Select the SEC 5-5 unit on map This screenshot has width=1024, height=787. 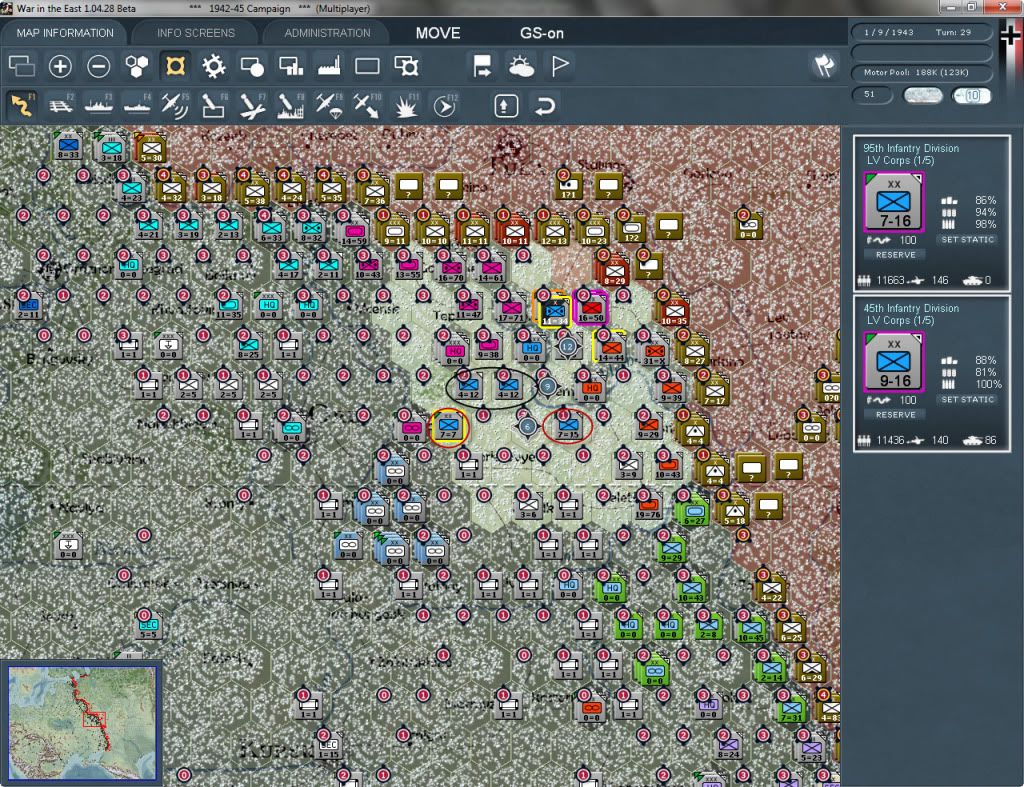tap(148, 626)
